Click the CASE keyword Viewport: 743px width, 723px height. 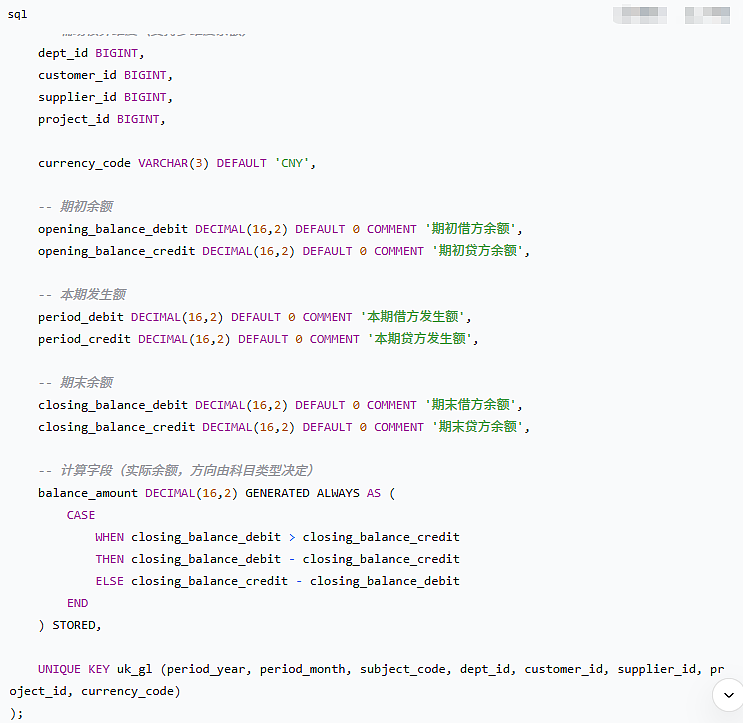[x=81, y=515]
